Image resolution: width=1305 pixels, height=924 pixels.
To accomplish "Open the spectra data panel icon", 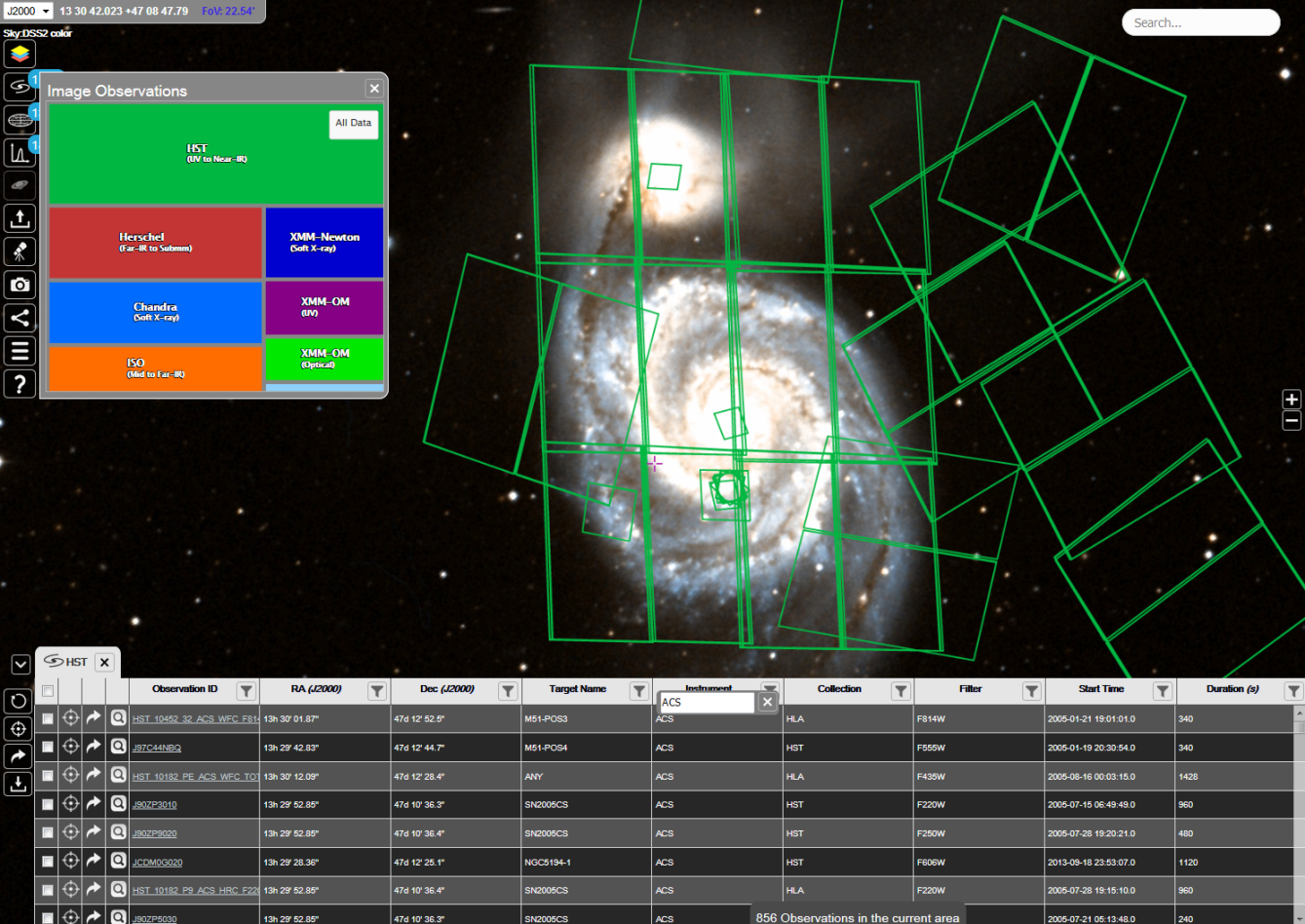I will [19, 153].
